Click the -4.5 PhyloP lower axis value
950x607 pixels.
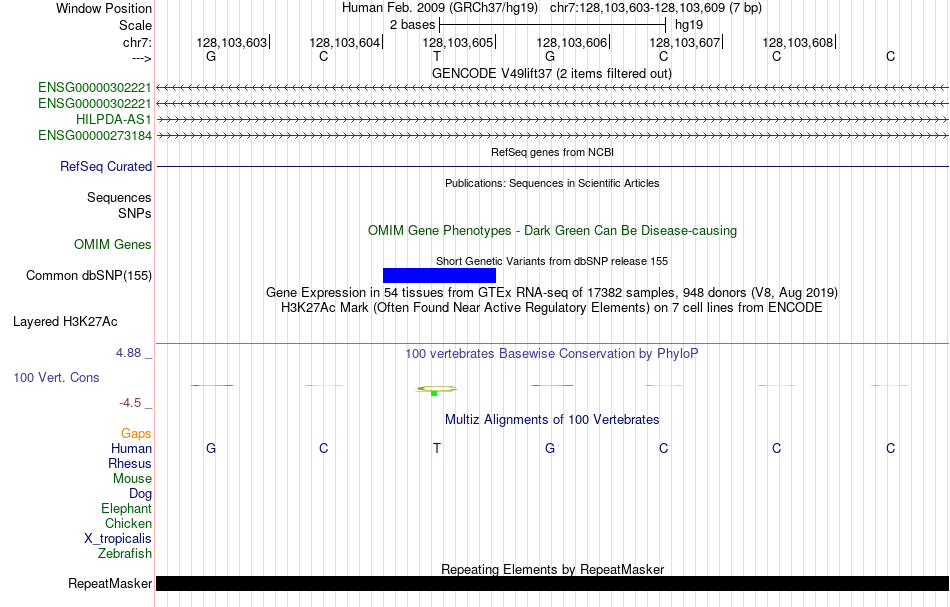[x=130, y=403]
